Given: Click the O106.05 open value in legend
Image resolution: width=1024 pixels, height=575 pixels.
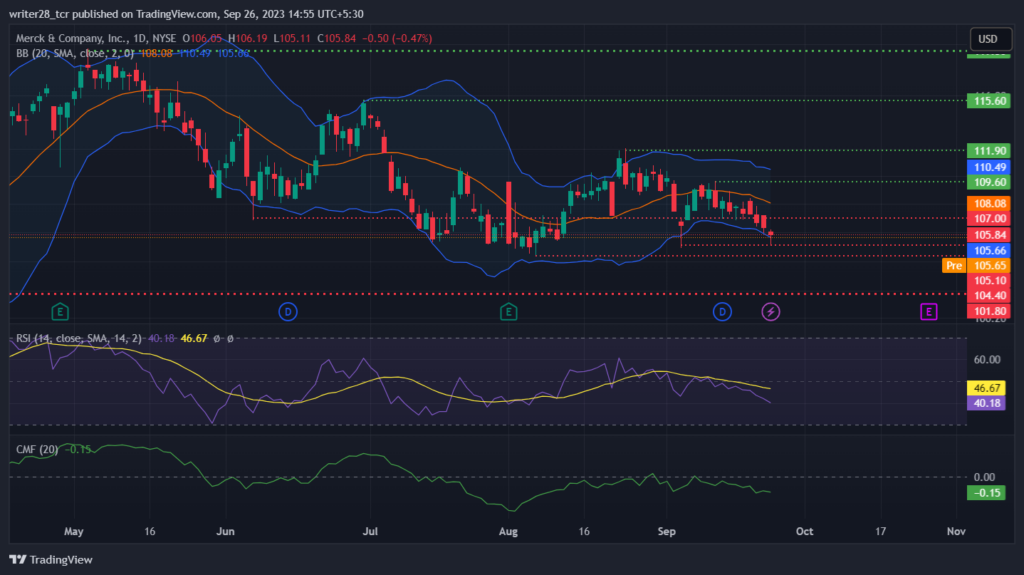Looking at the screenshot, I should 202,39.
